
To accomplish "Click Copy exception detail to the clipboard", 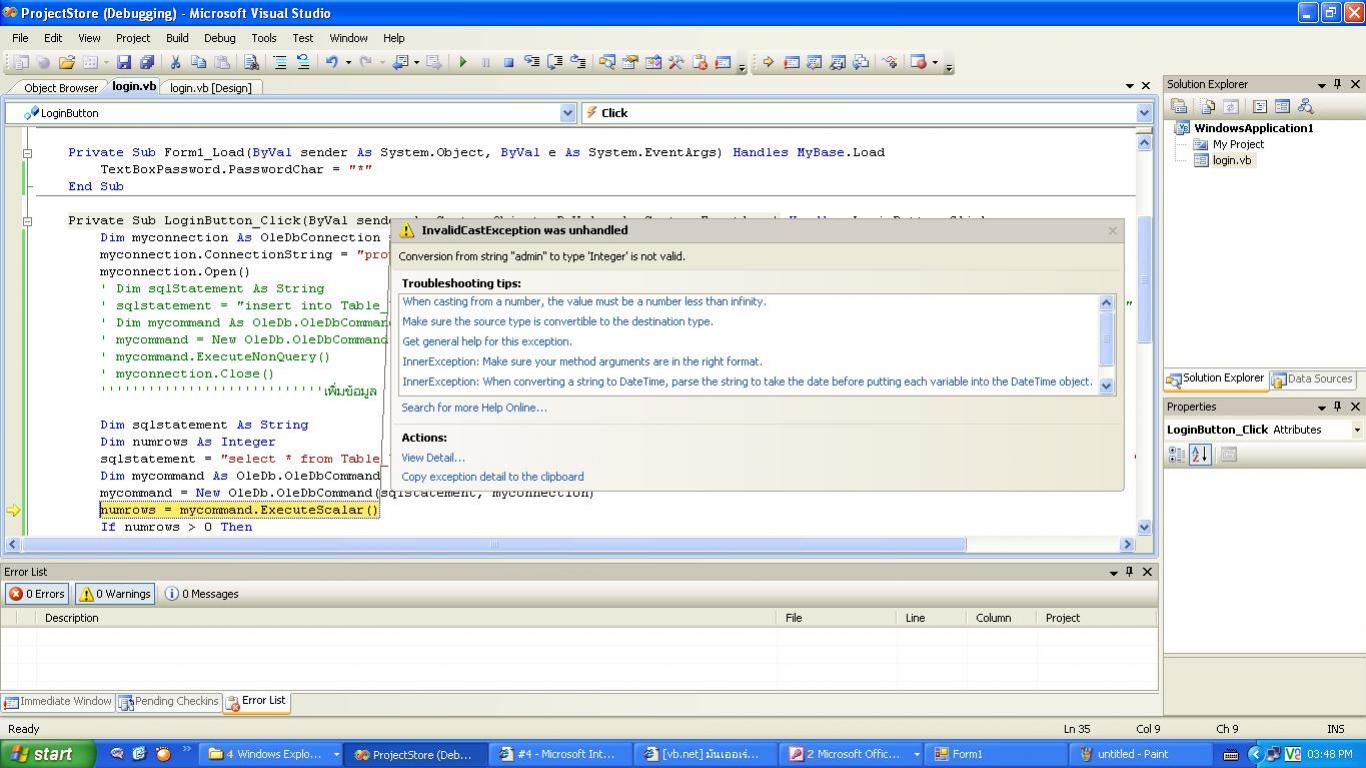I will tap(492, 477).
